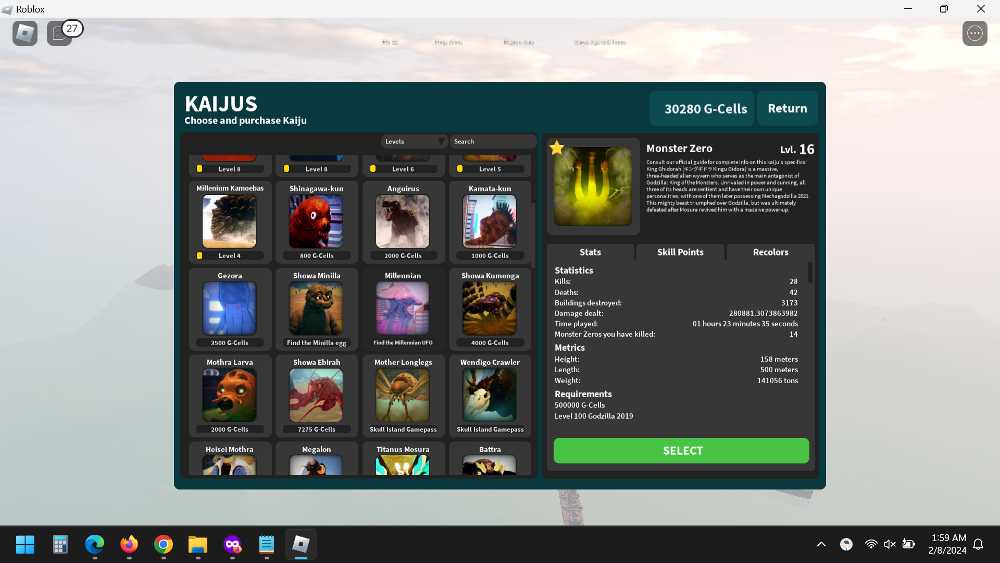1000x563 pixels.
Task: Click the Megalon card title
Action: click(x=316, y=450)
